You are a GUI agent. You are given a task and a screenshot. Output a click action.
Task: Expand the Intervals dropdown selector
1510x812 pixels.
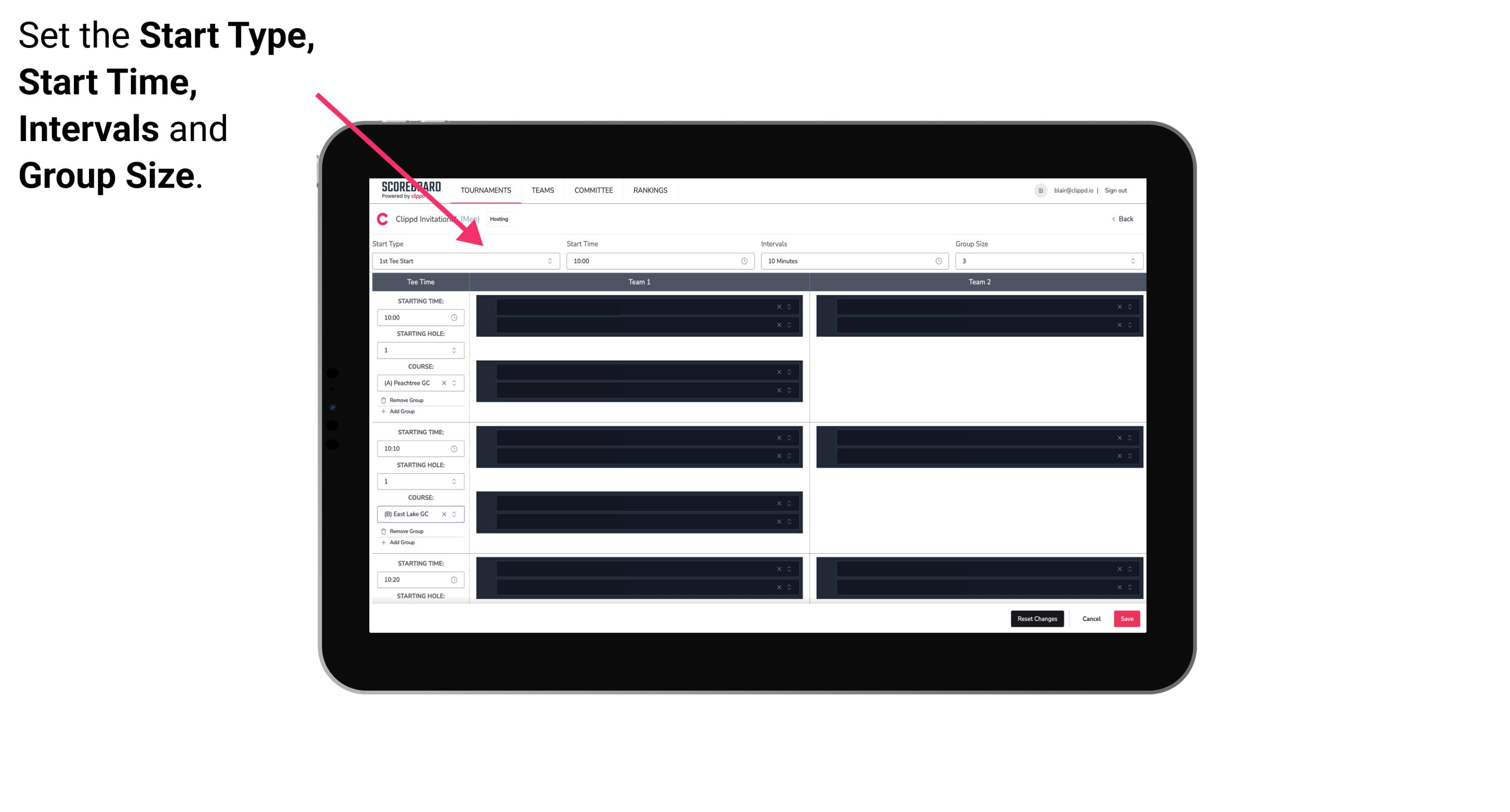pos(937,261)
